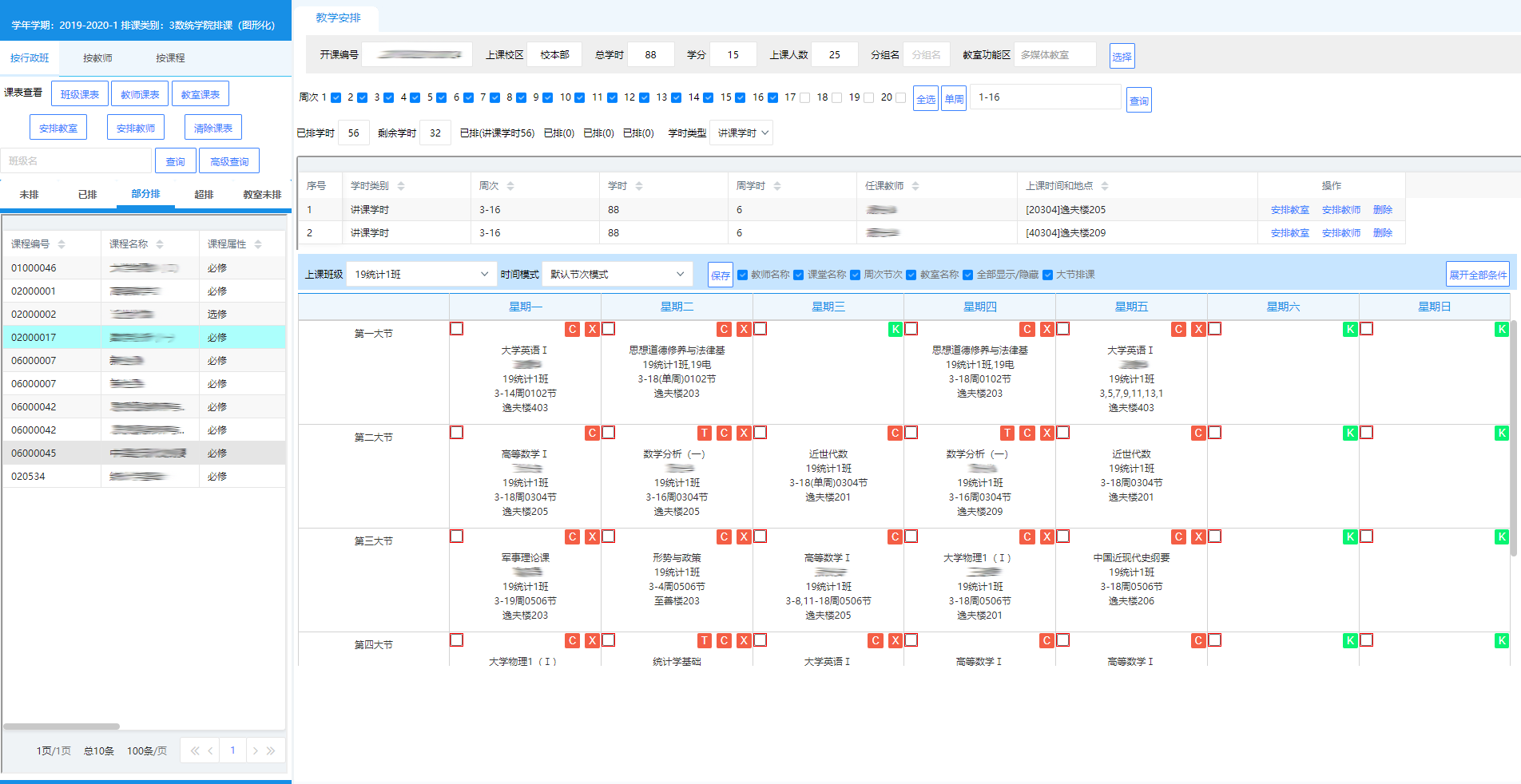Click the sort icon beside 任课教师 header
Image resolution: width=1521 pixels, height=784 pixels.
[915, 186]
